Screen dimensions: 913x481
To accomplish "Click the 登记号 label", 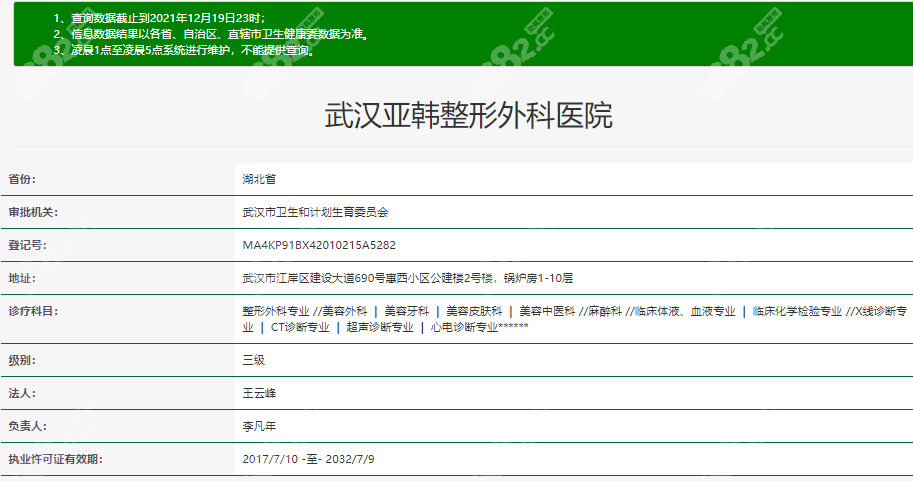I will [x=27, y=245].
